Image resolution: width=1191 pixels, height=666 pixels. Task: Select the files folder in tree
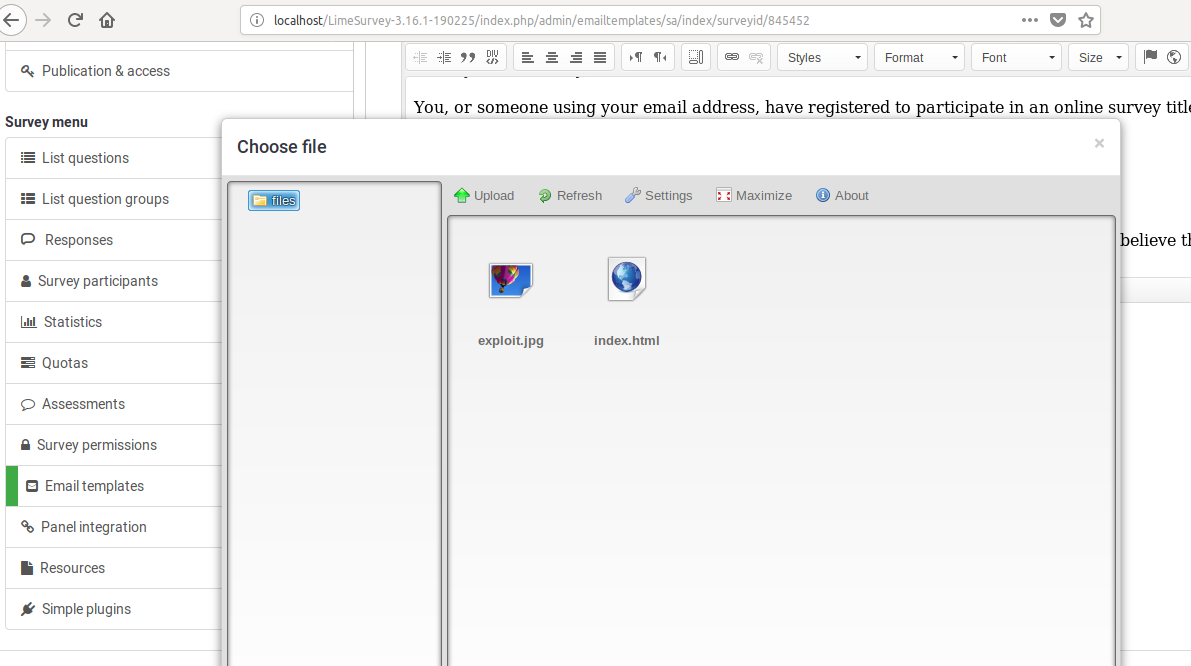tap(273, 200)
